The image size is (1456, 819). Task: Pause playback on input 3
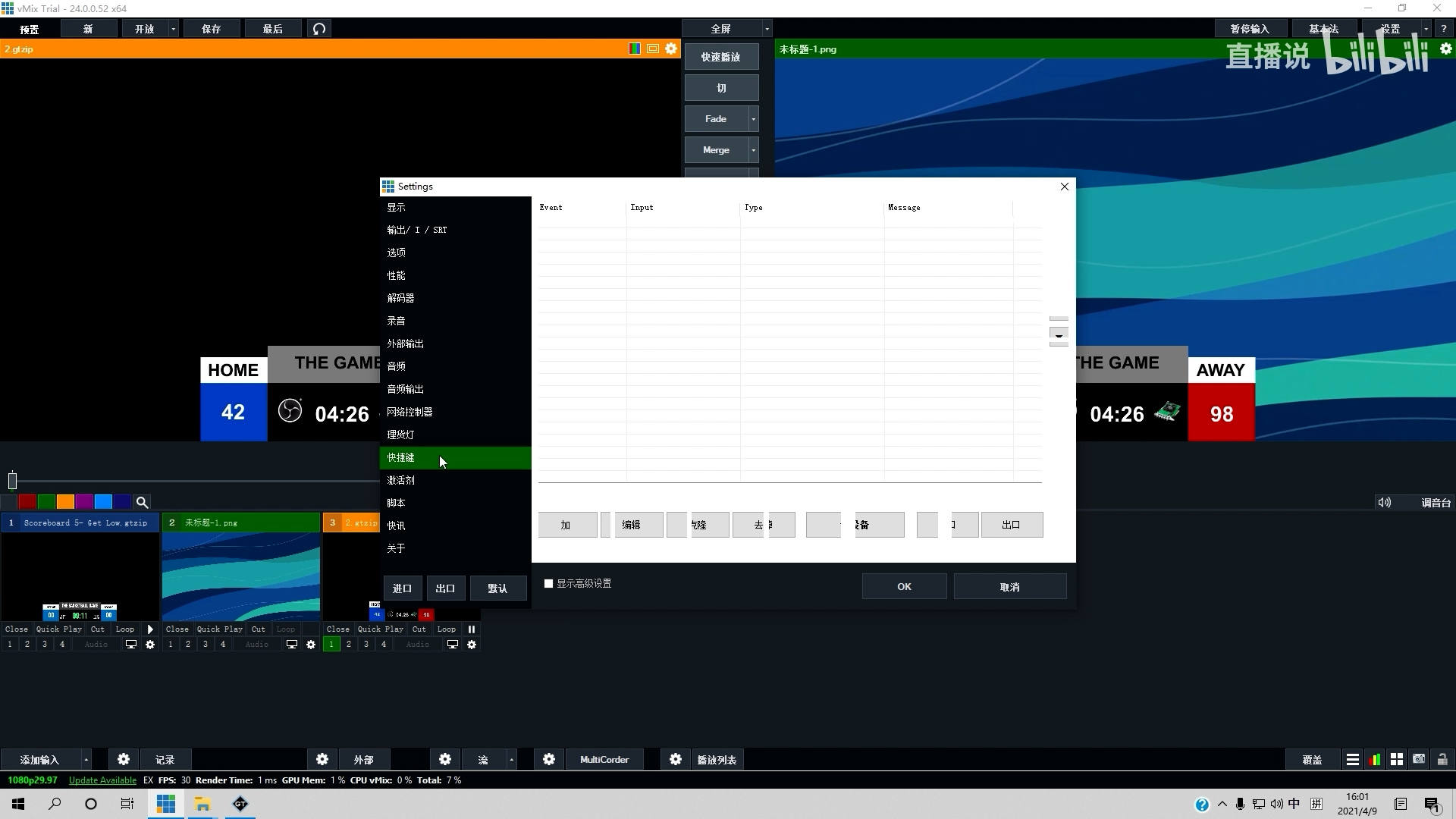471,629
